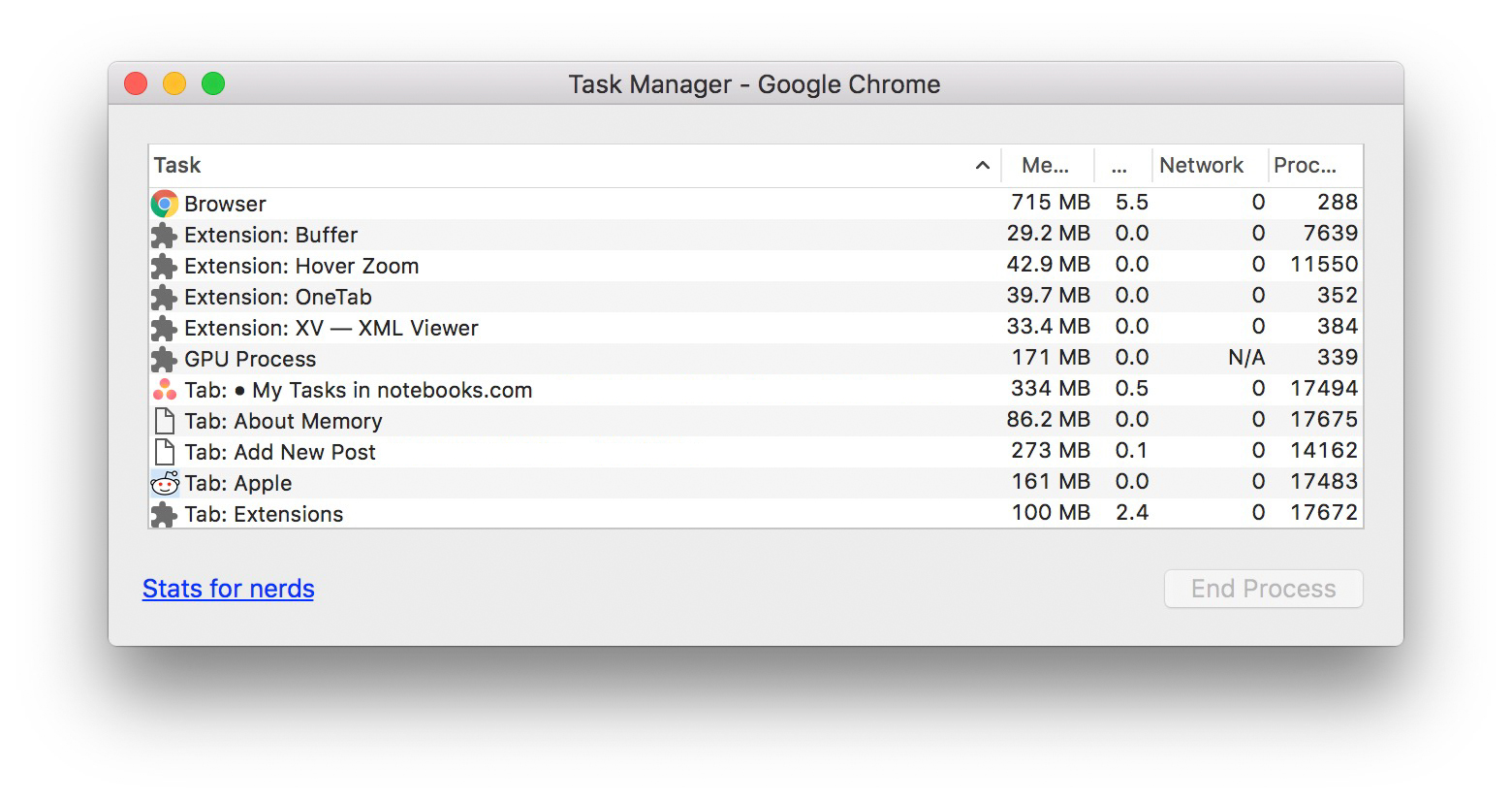1512x801 pixels.
Task: Click the 715 MB memory value
Action: 1051,202
